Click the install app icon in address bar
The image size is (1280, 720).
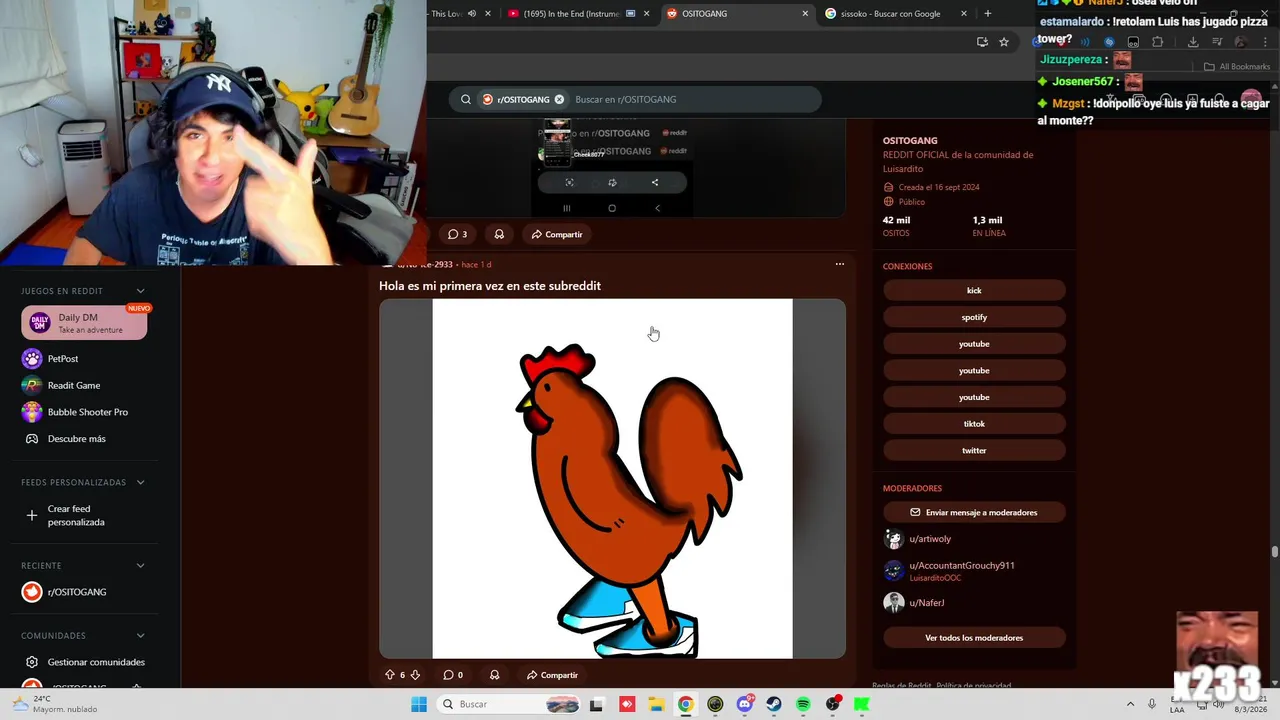tap(982, 41)
